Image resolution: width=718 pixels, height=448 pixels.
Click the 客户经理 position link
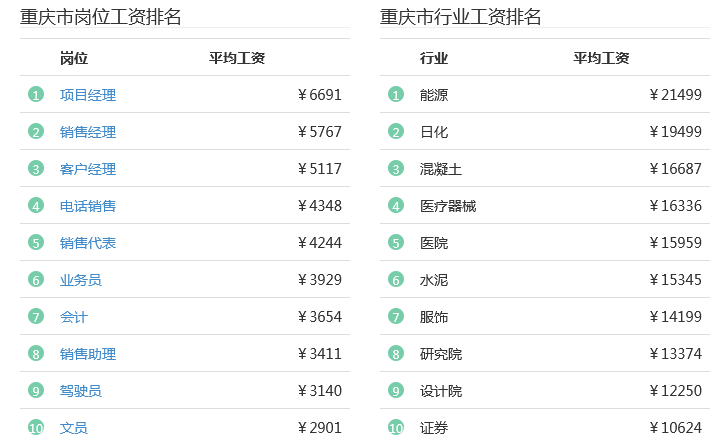pyautogui.click(x=88, y=169)
